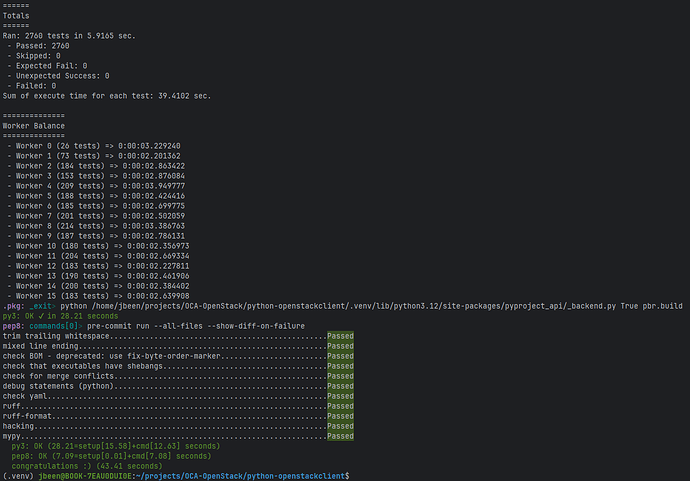This screenshot has height=481, width=690.
Task: Click the Passed status for trim trailing whitespace
Action: [340, 336]
